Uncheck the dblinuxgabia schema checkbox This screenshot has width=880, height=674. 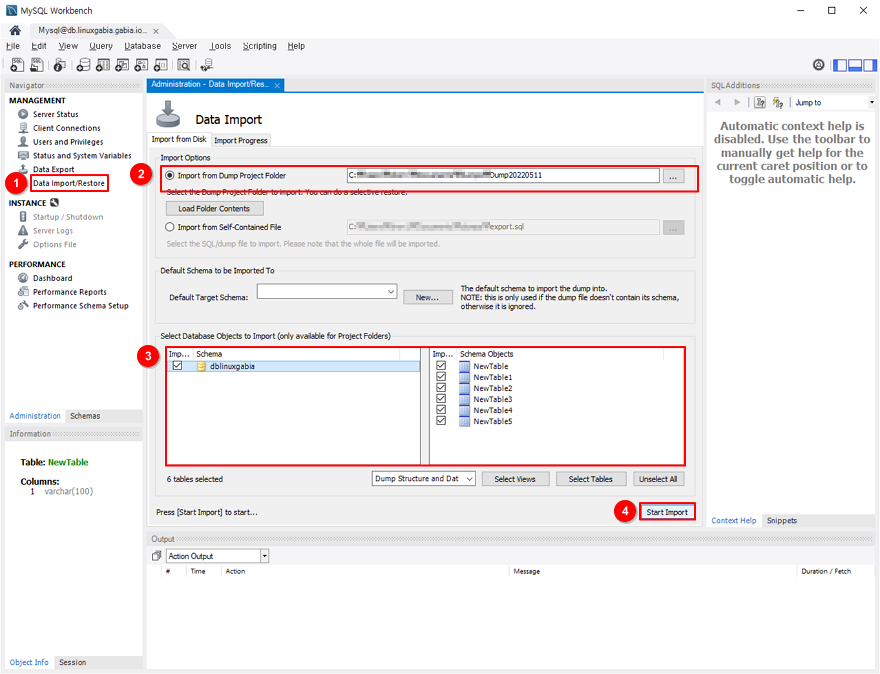(177, 366)
